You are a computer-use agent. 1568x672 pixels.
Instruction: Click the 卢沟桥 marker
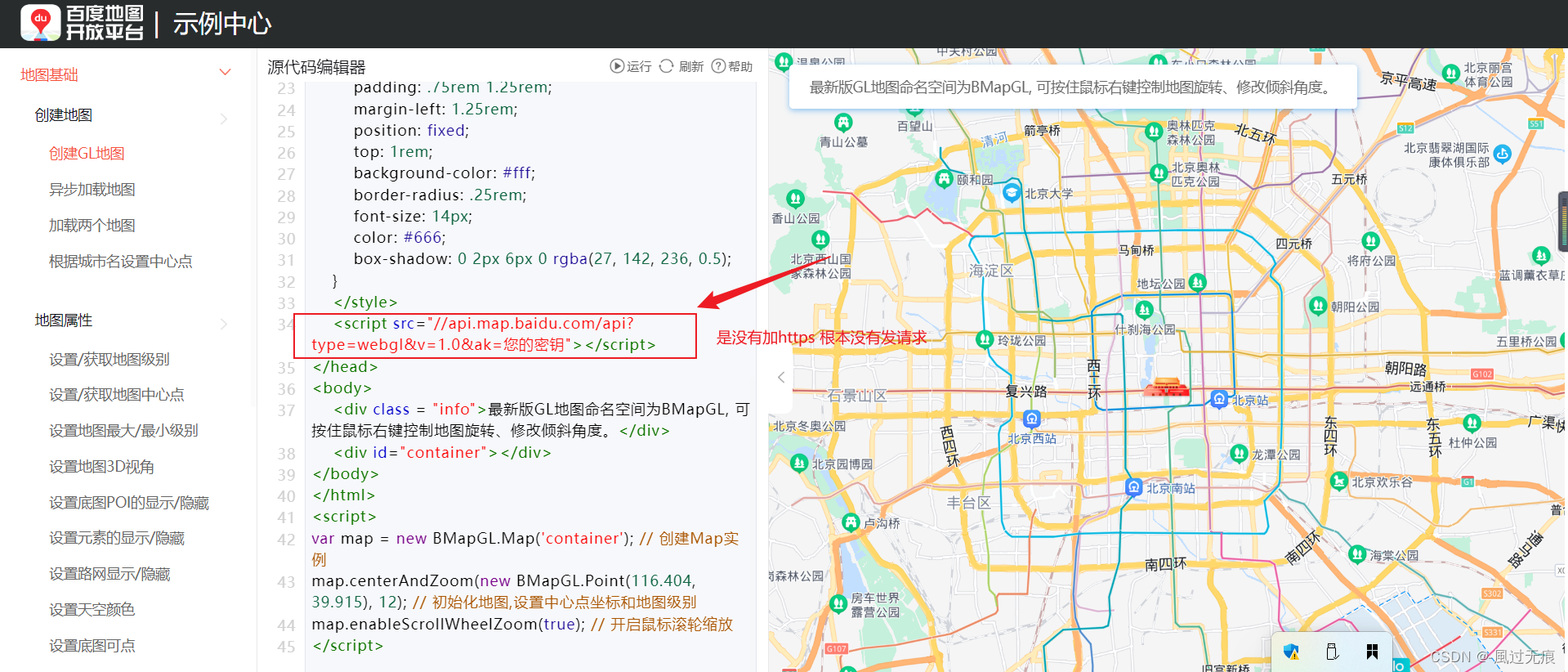point(851,522)
